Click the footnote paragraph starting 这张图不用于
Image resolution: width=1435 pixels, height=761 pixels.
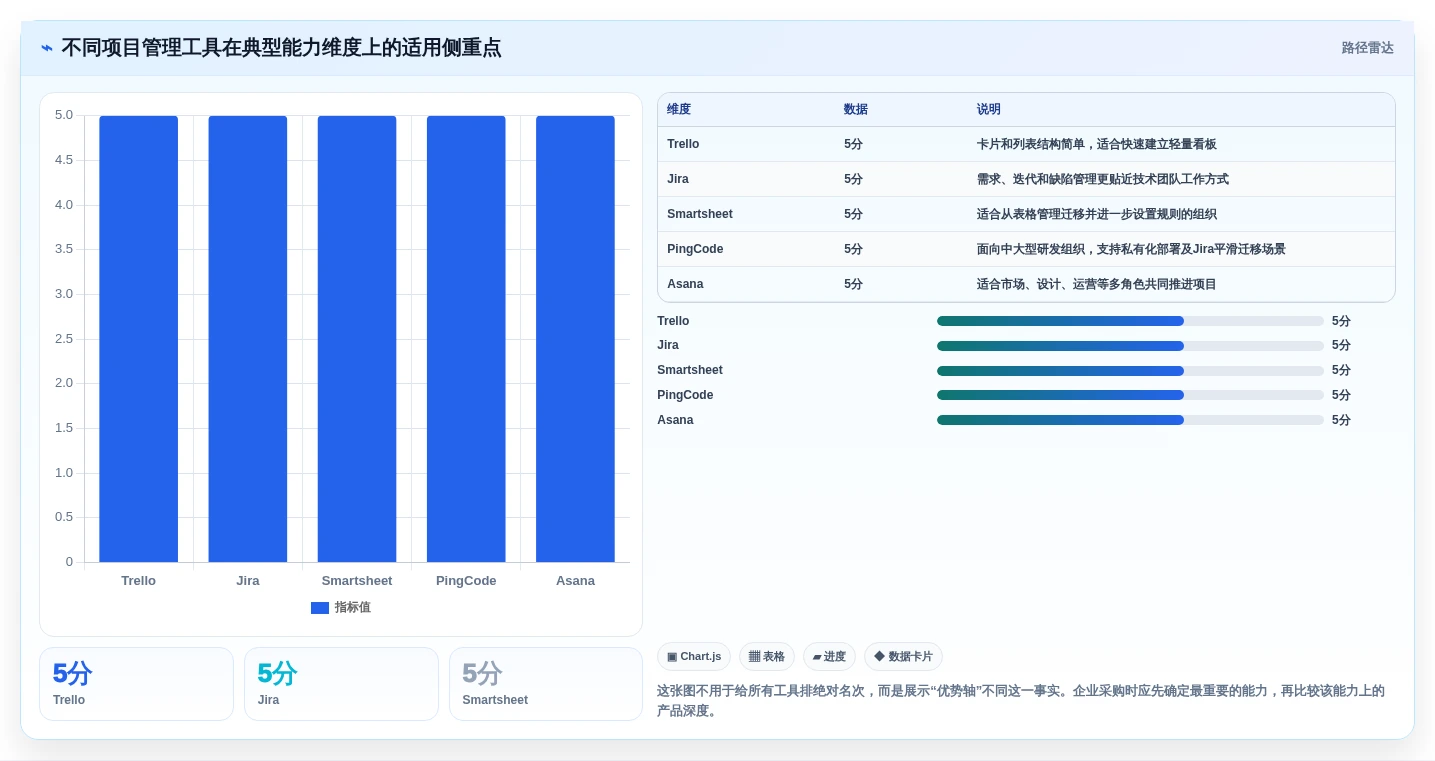1021,701
